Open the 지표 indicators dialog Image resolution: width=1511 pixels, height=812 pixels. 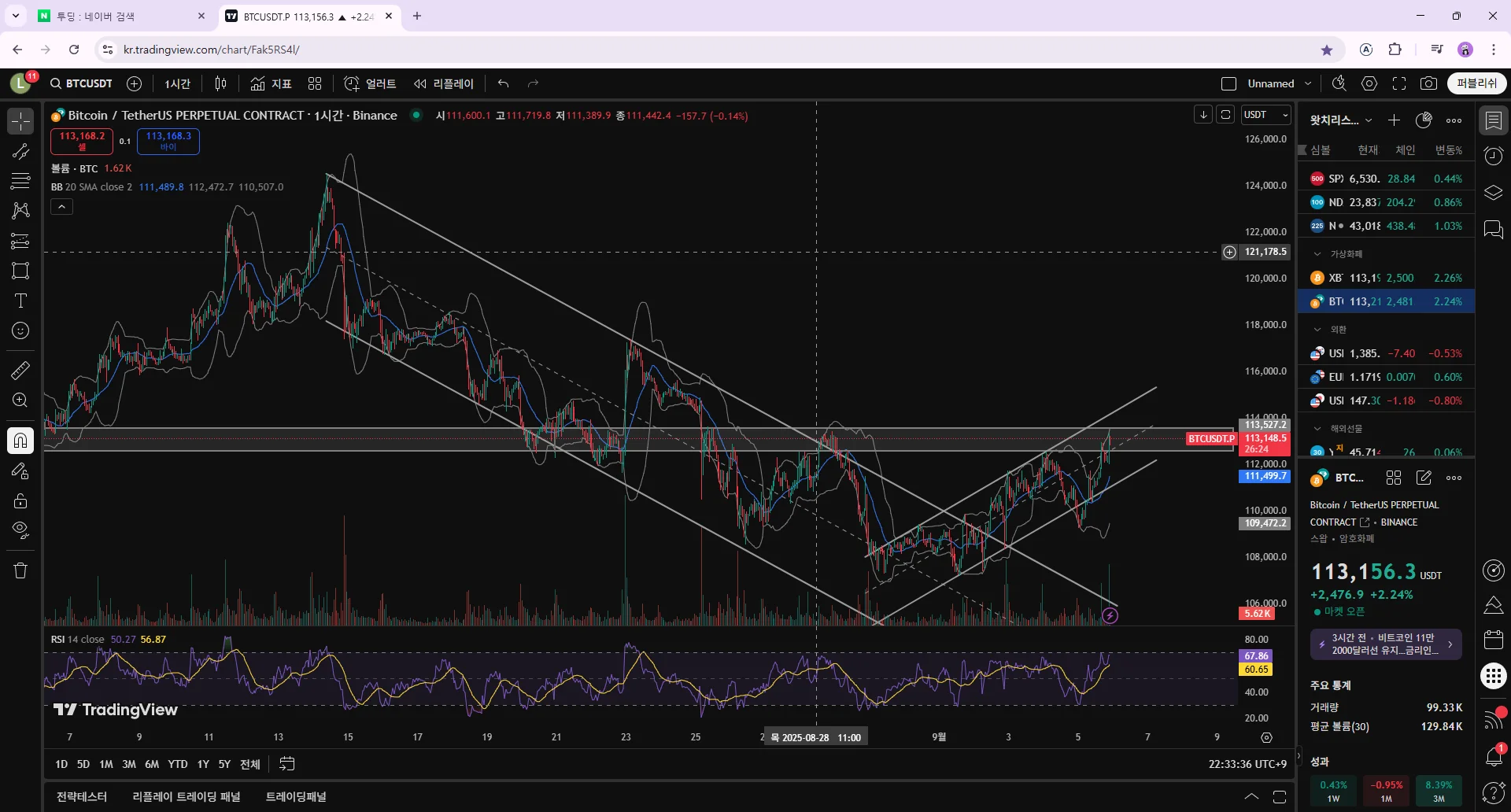(x=271, y=83)
